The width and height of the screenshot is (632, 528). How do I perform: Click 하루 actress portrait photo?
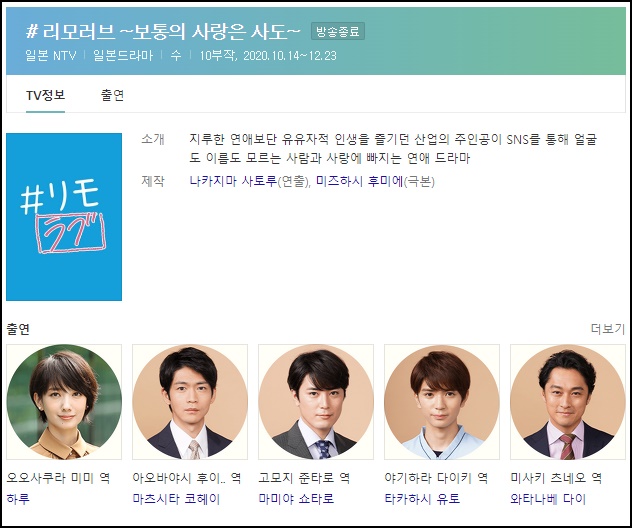pyautogui.click(x=64, y=402)
